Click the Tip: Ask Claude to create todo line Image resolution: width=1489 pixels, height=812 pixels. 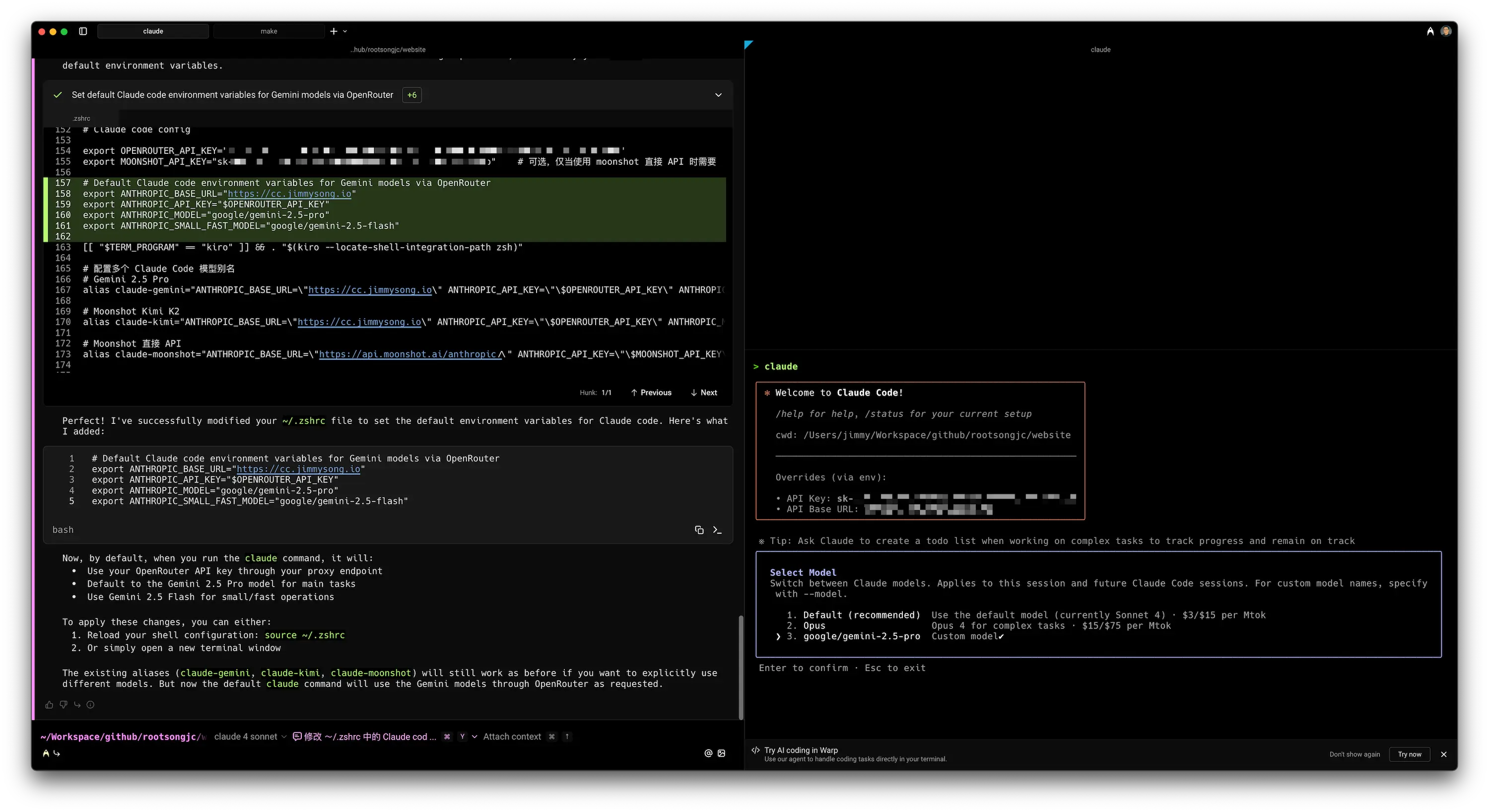(1057, 541)
